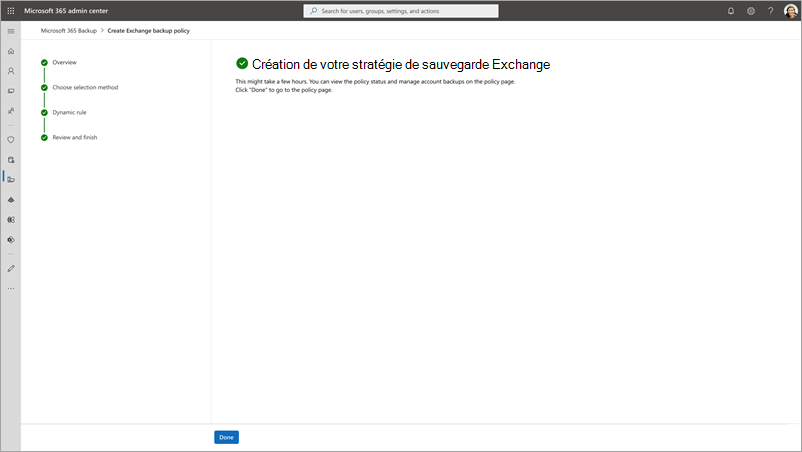
Task: Open notifications bell icon
Action: (x=731, y=11)
